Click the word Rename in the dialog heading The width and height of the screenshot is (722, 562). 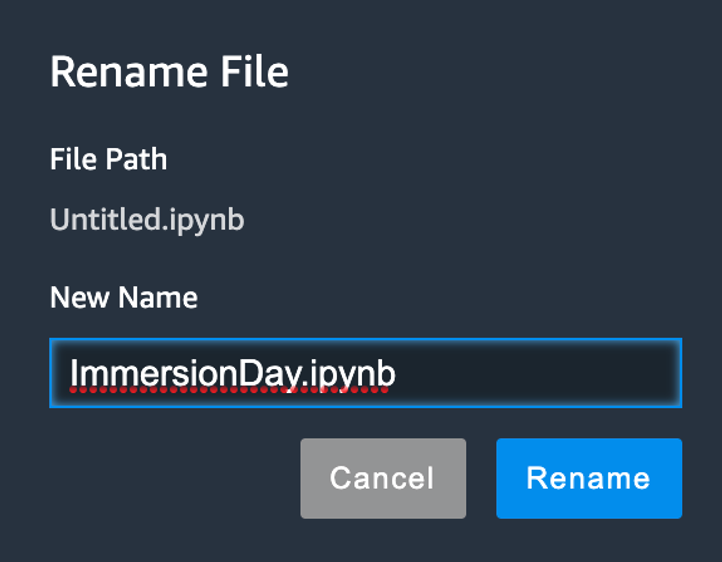tap(129, 72)
